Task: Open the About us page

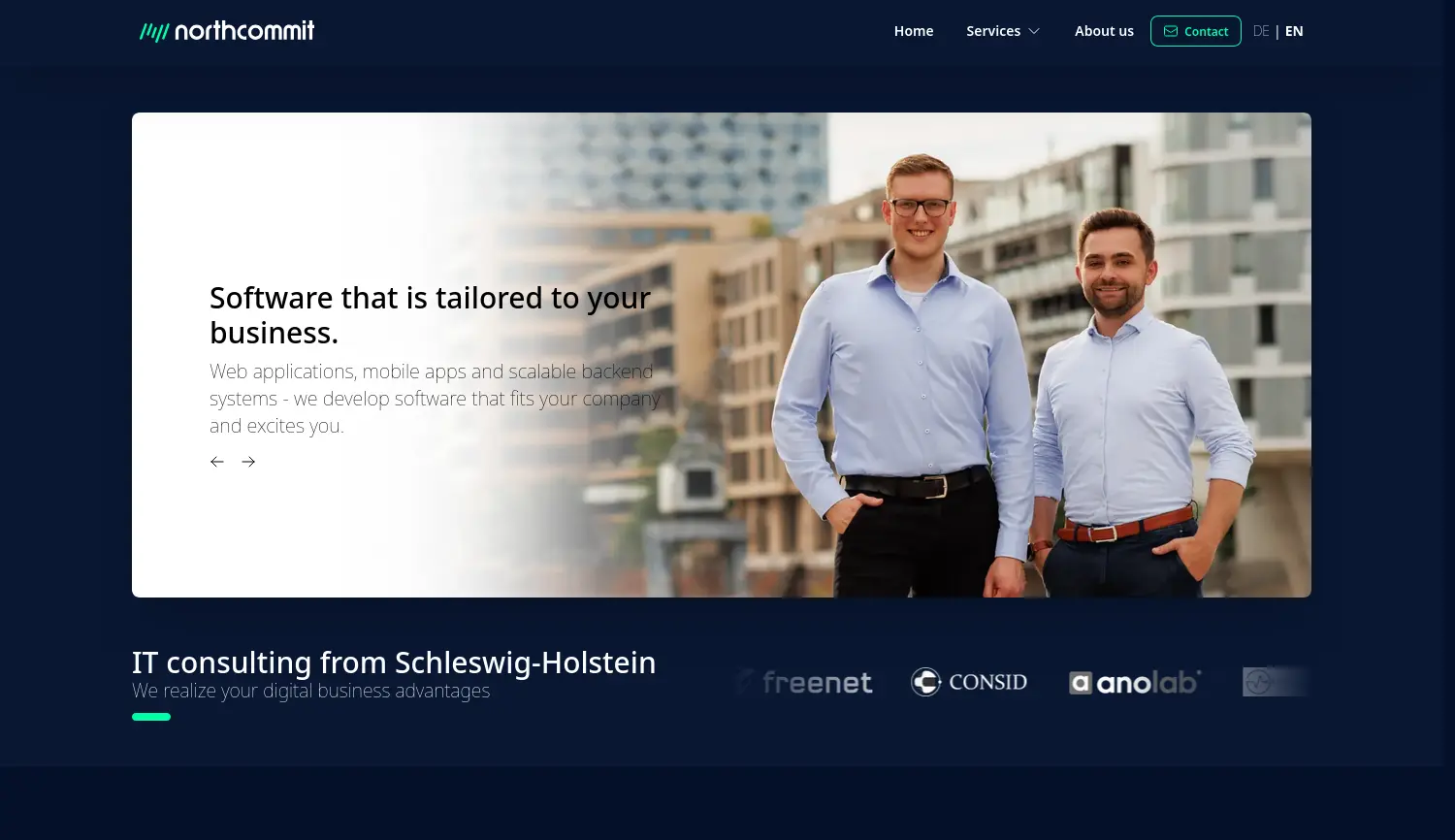Action: (1104, 31)
